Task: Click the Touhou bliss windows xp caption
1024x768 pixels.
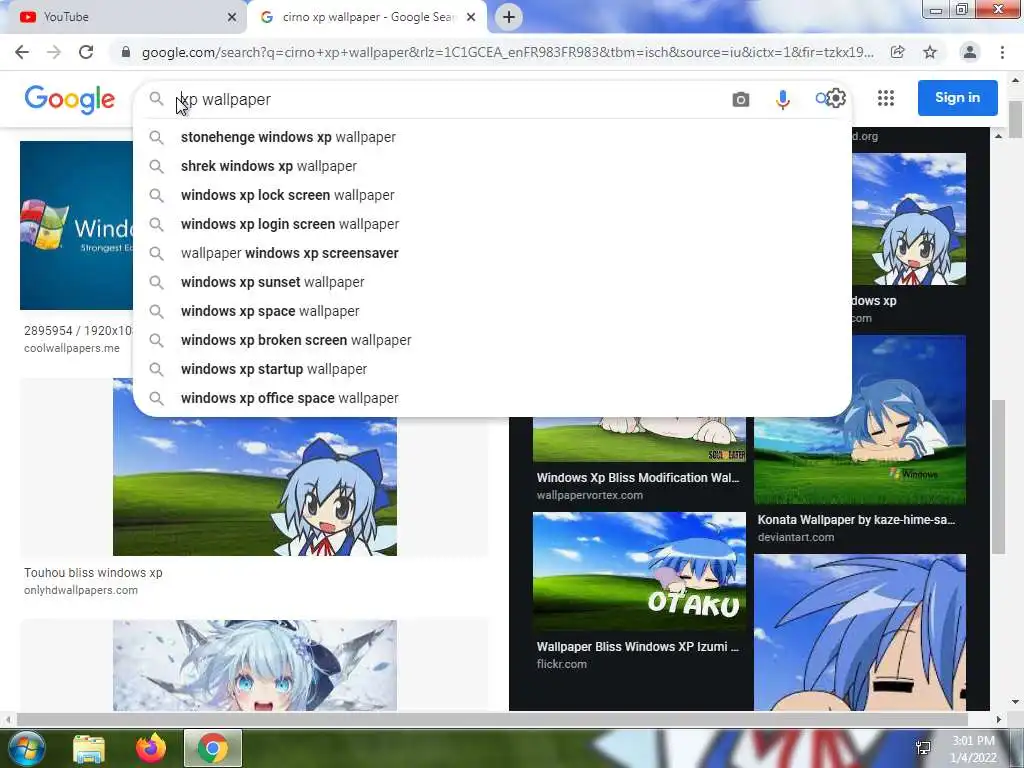Action: pyautogui.click(x=93, y=573)
